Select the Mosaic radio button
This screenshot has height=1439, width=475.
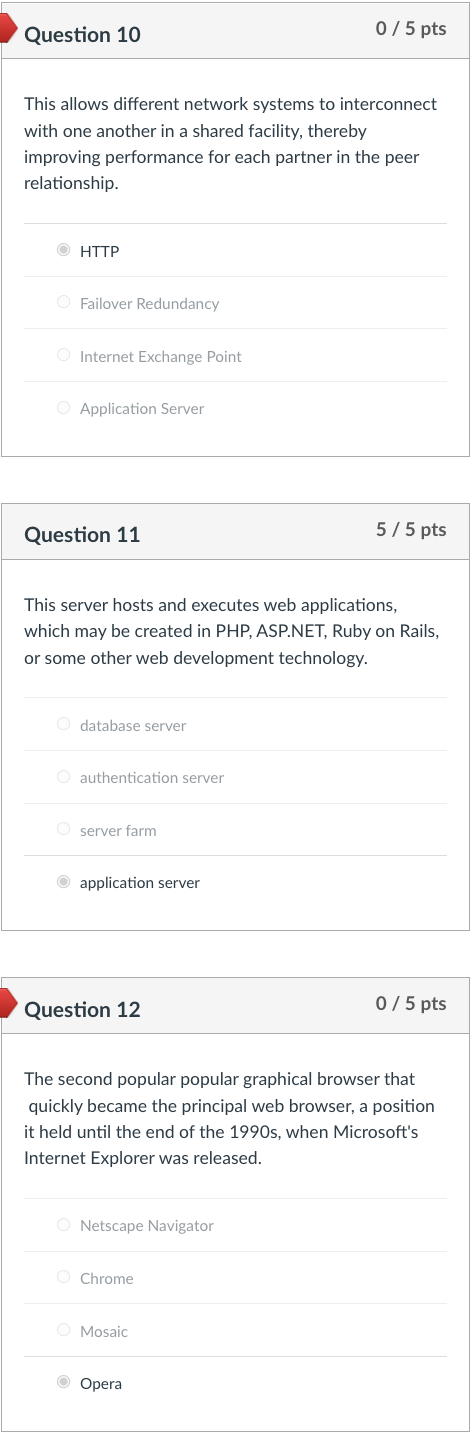click(x=64, y=1331)
